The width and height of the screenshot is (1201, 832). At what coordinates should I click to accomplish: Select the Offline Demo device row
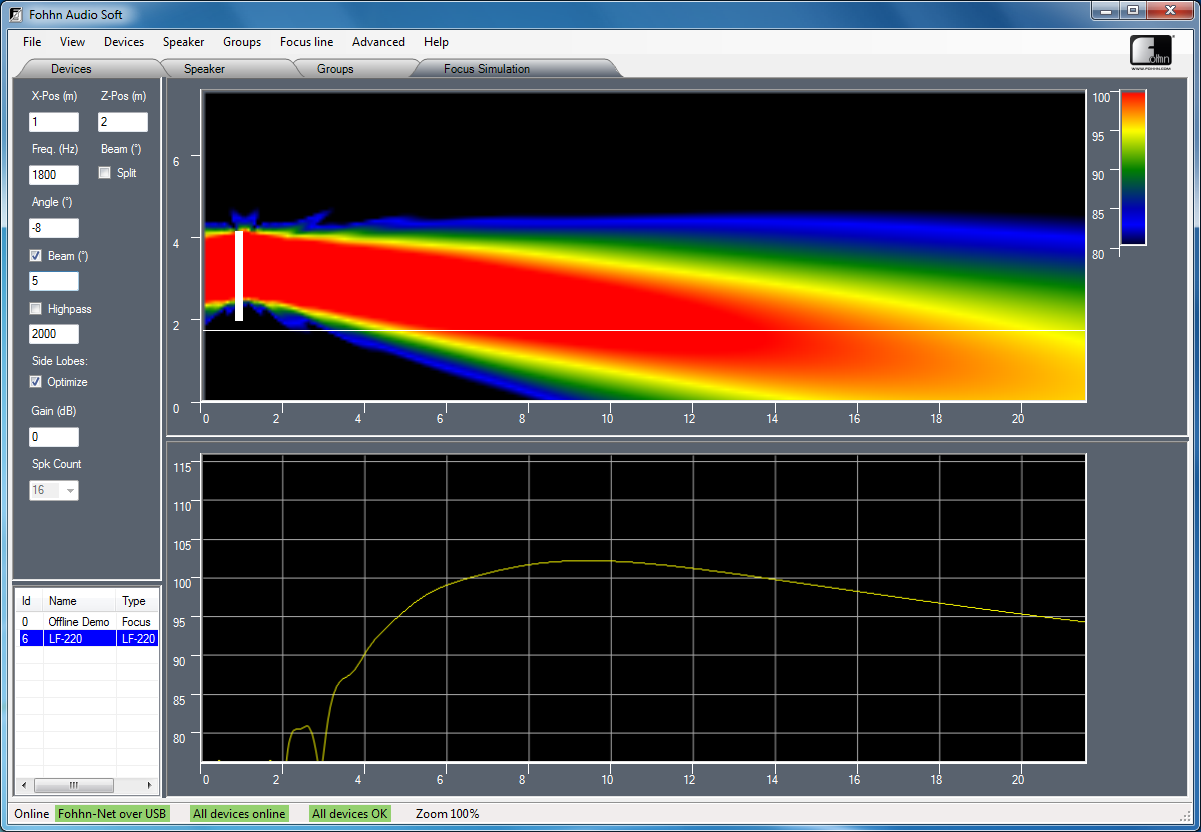[x=88, y=622]
